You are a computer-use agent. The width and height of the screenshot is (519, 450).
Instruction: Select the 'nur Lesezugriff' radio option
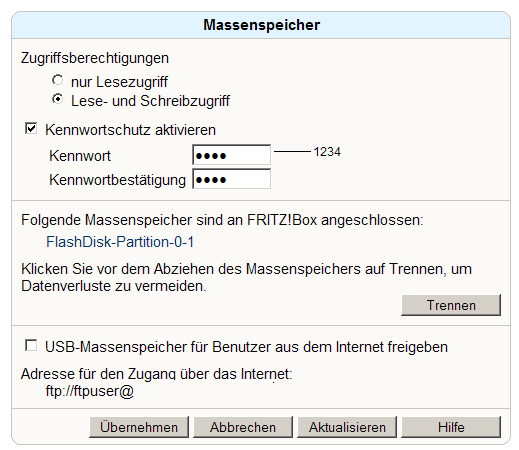click(57, 80)
